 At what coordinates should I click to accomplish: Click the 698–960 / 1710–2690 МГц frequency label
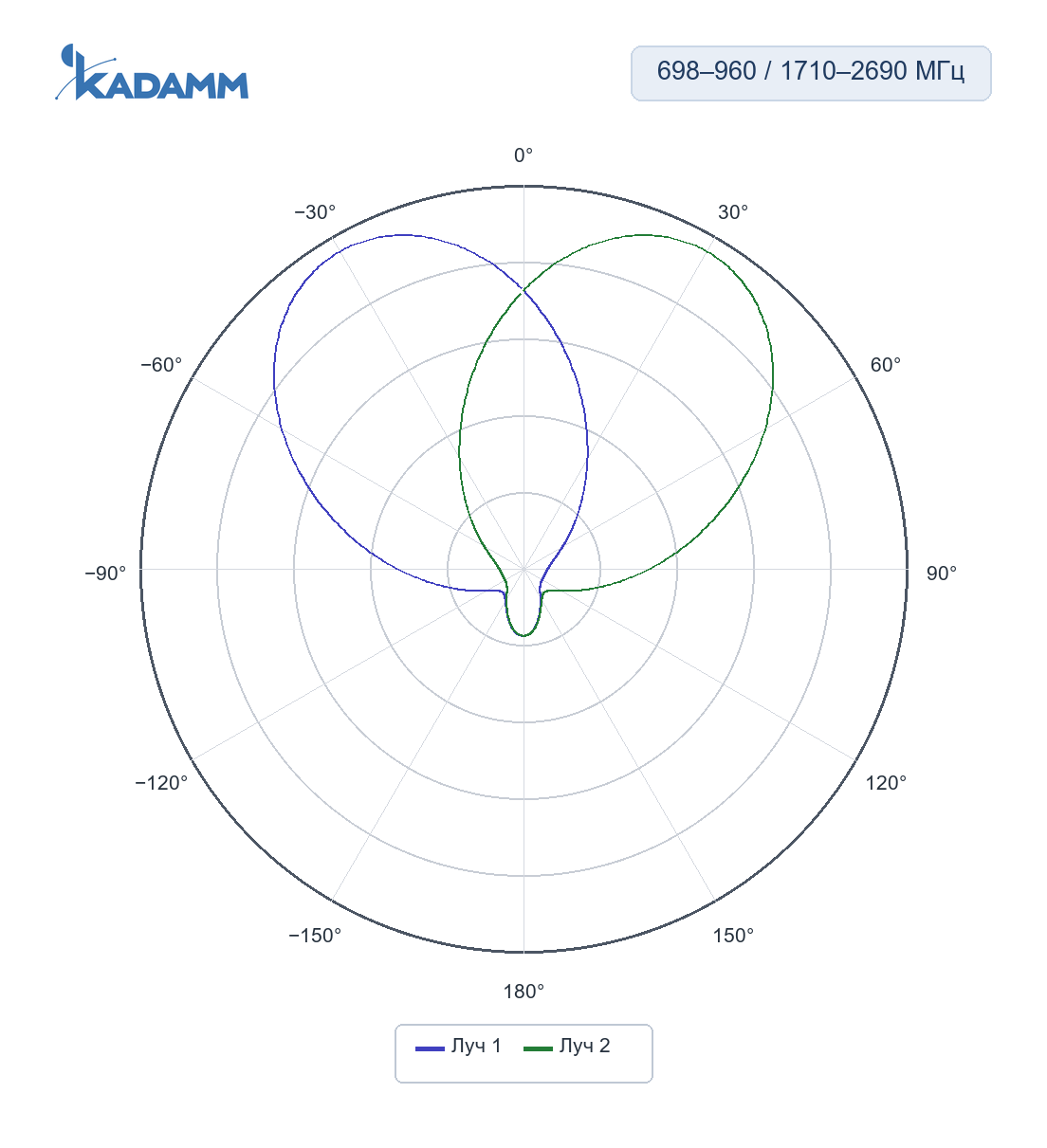coord(811,72)
